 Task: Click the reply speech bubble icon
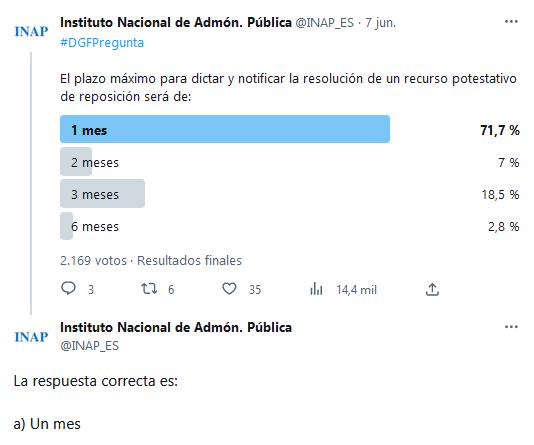tap(68, 288)
